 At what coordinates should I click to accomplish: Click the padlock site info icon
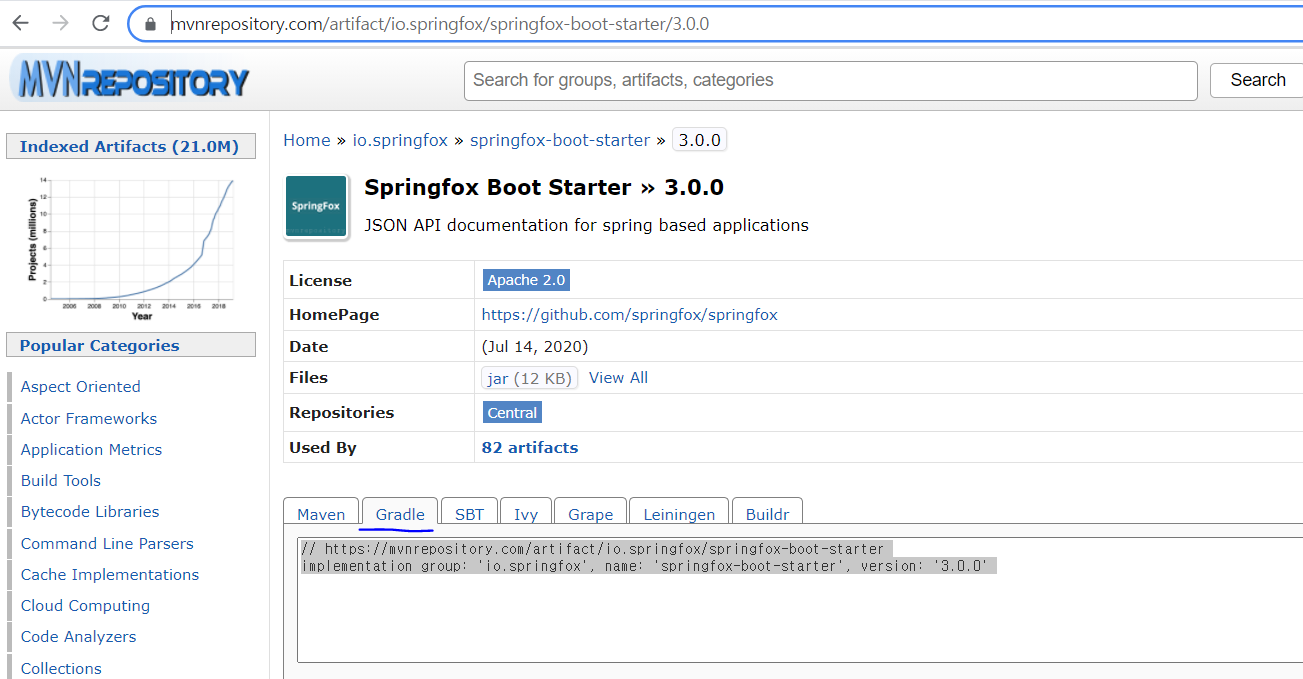click(x=151, y=24)
